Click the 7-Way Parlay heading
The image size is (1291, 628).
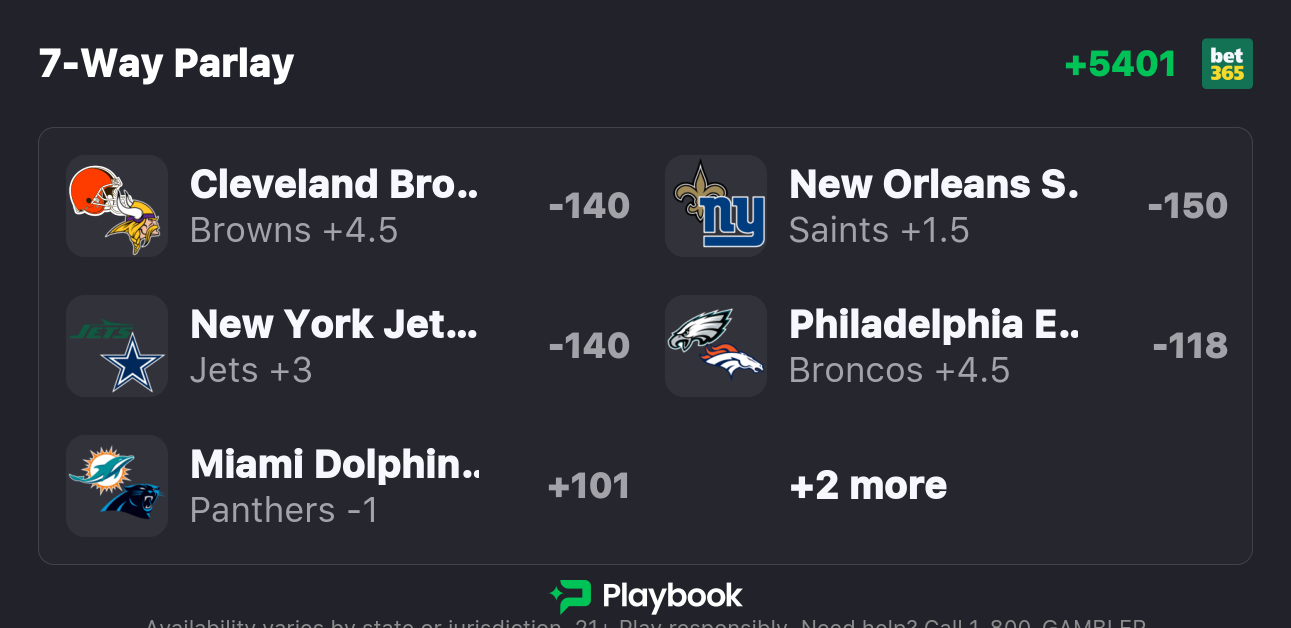[166, 64]
